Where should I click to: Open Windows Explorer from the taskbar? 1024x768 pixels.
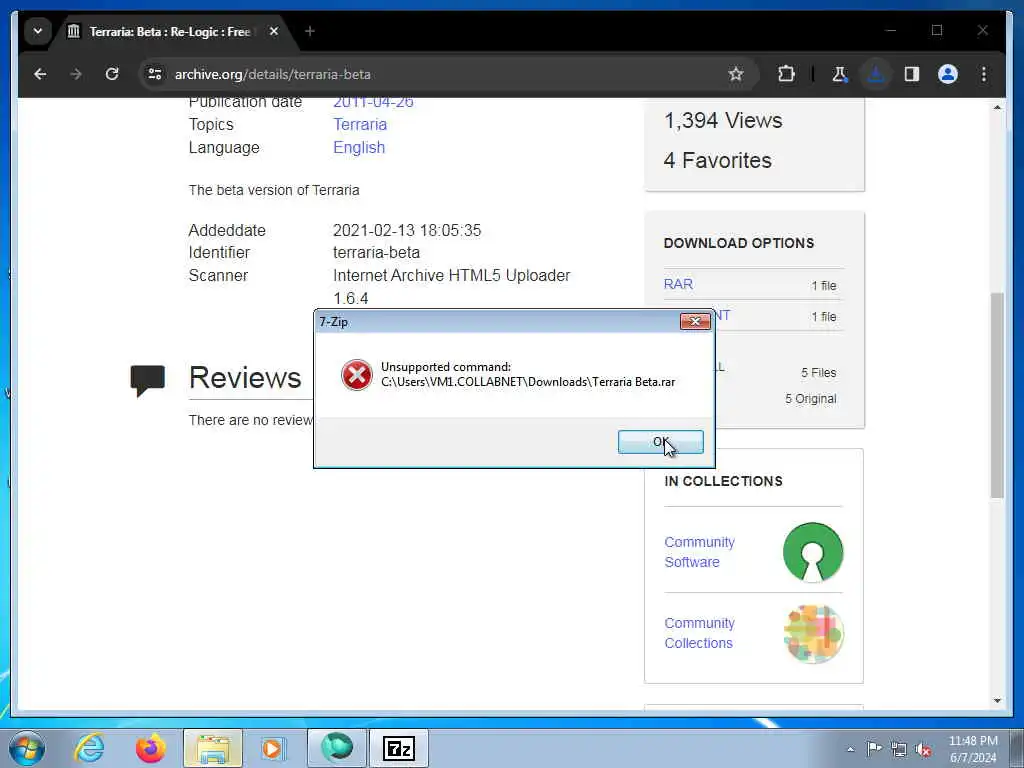click(213, 748)
